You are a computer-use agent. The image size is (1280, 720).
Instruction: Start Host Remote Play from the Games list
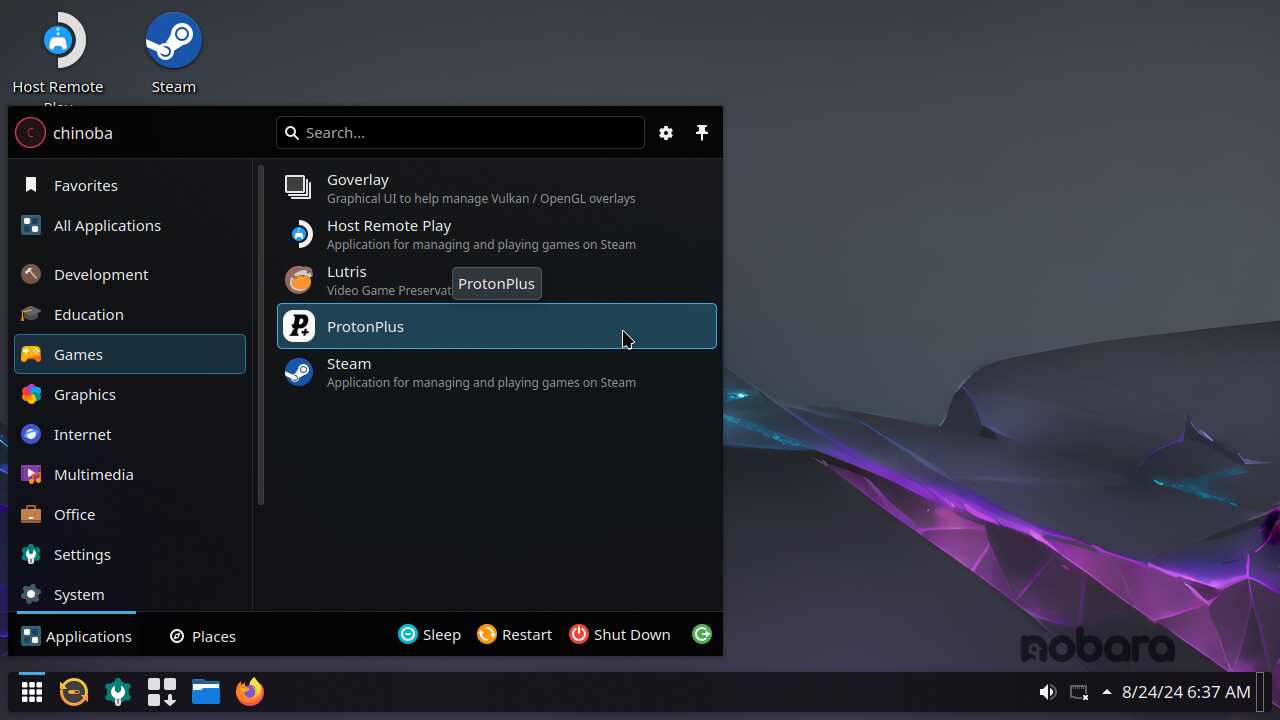tap(497, 234)
